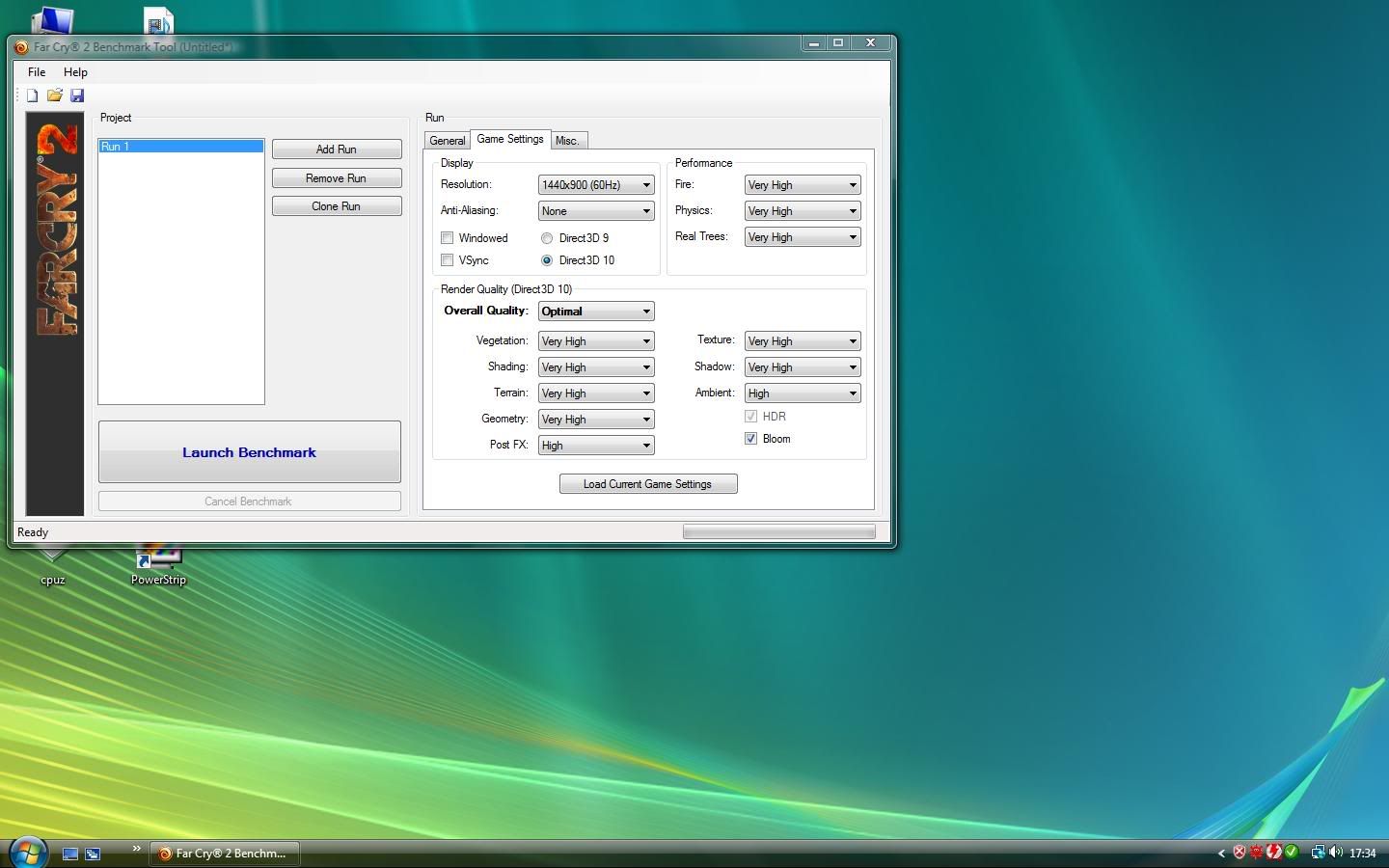The width and height of the screenshot is (1389, 868).
Task: Select the media file desktop icon
Action: click(x=158, y=20)
